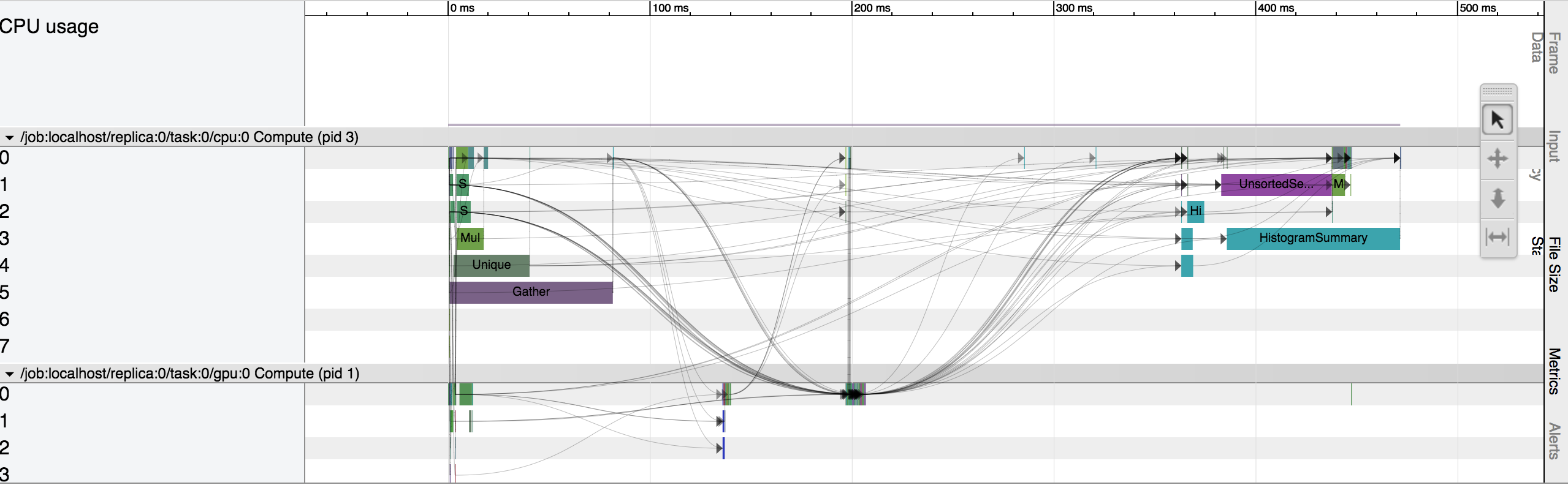Grab the tool palette drag handle
The height and width of the screenshot is (485, 1568).
tap(1498, 91)
